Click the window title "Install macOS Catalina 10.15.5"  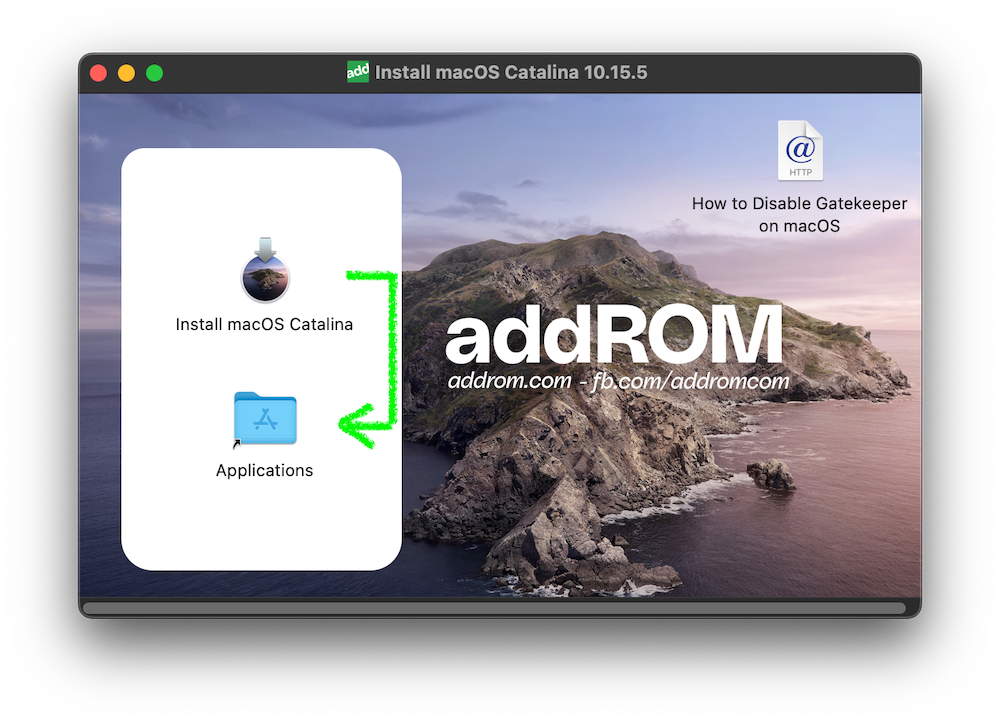point(511,72)
